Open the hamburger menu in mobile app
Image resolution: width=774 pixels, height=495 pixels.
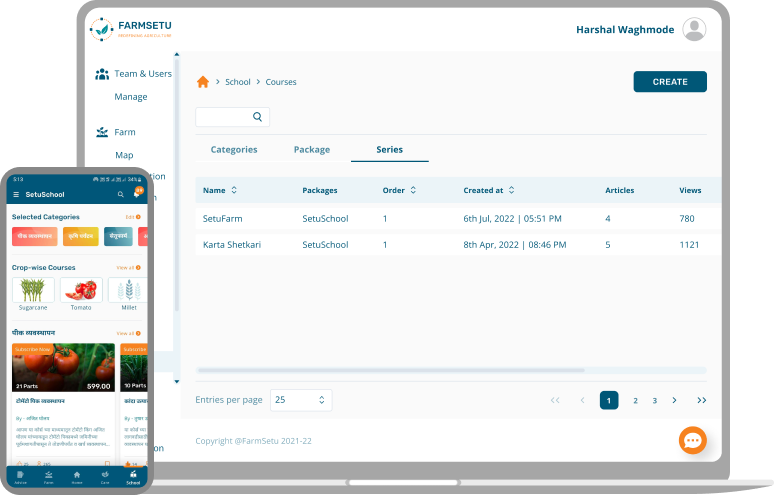pos(16,194)
